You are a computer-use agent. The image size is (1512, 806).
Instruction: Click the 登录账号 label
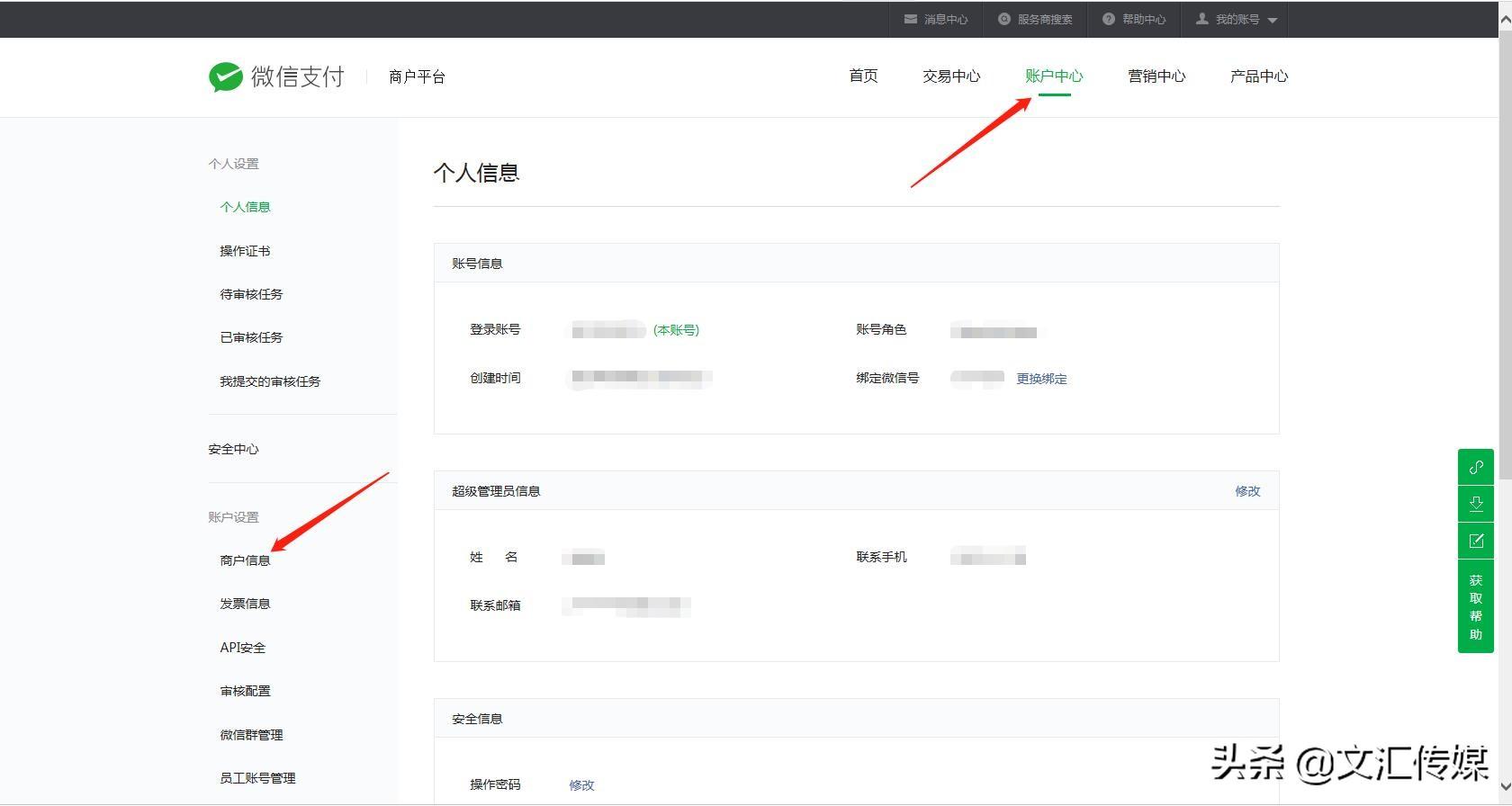tap(495, 330)
